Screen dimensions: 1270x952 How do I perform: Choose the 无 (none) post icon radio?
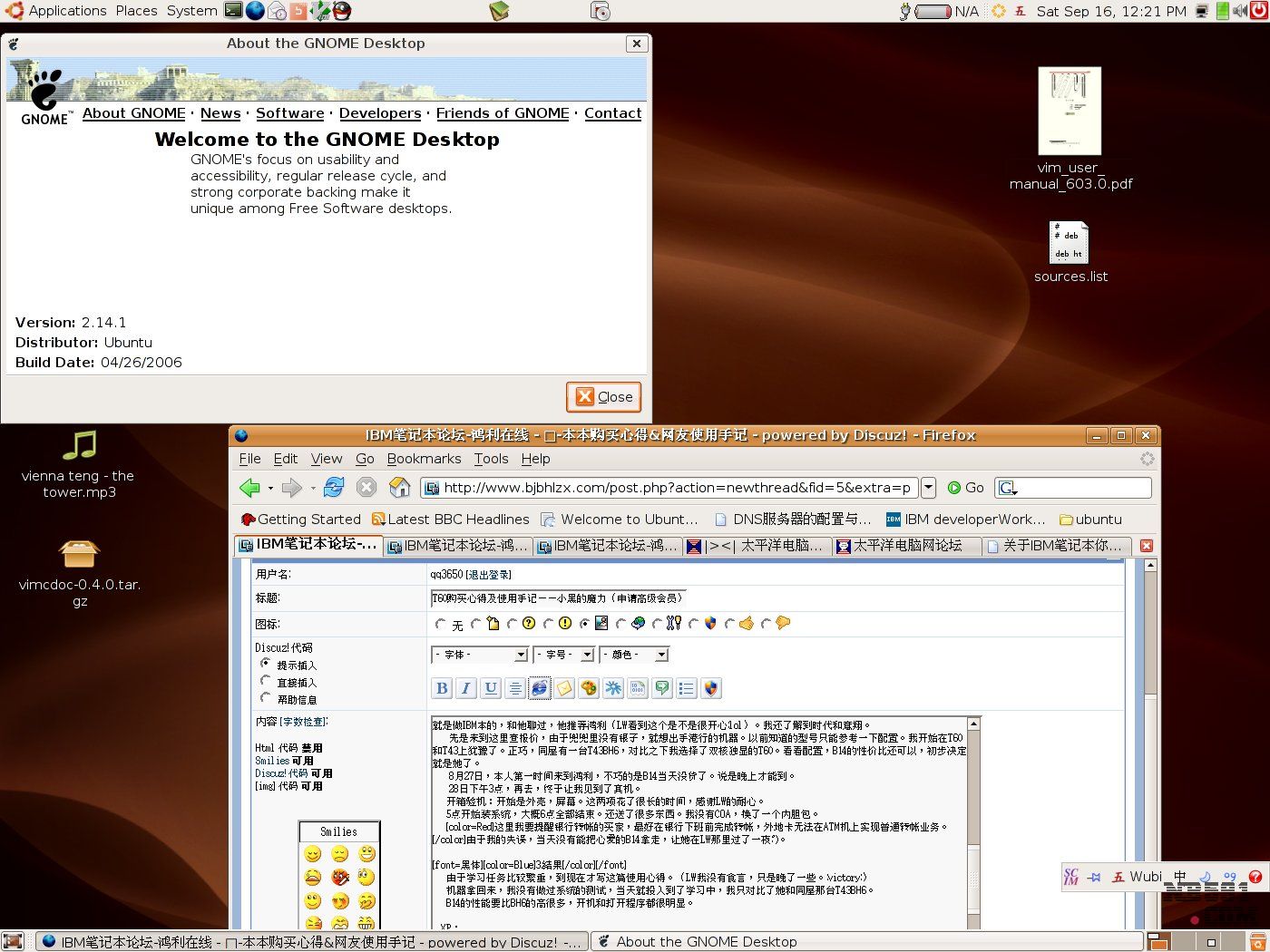tap(441, 624)
